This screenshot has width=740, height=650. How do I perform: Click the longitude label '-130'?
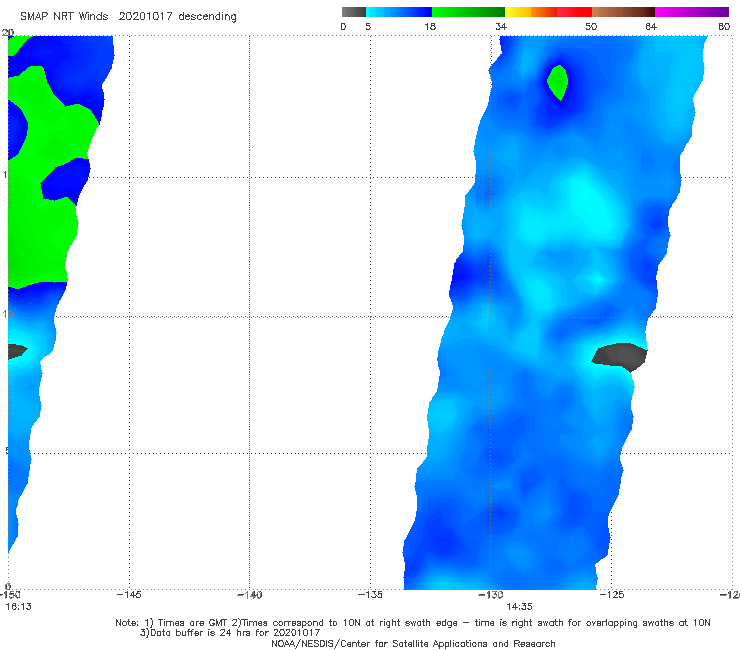click(490, 595)
